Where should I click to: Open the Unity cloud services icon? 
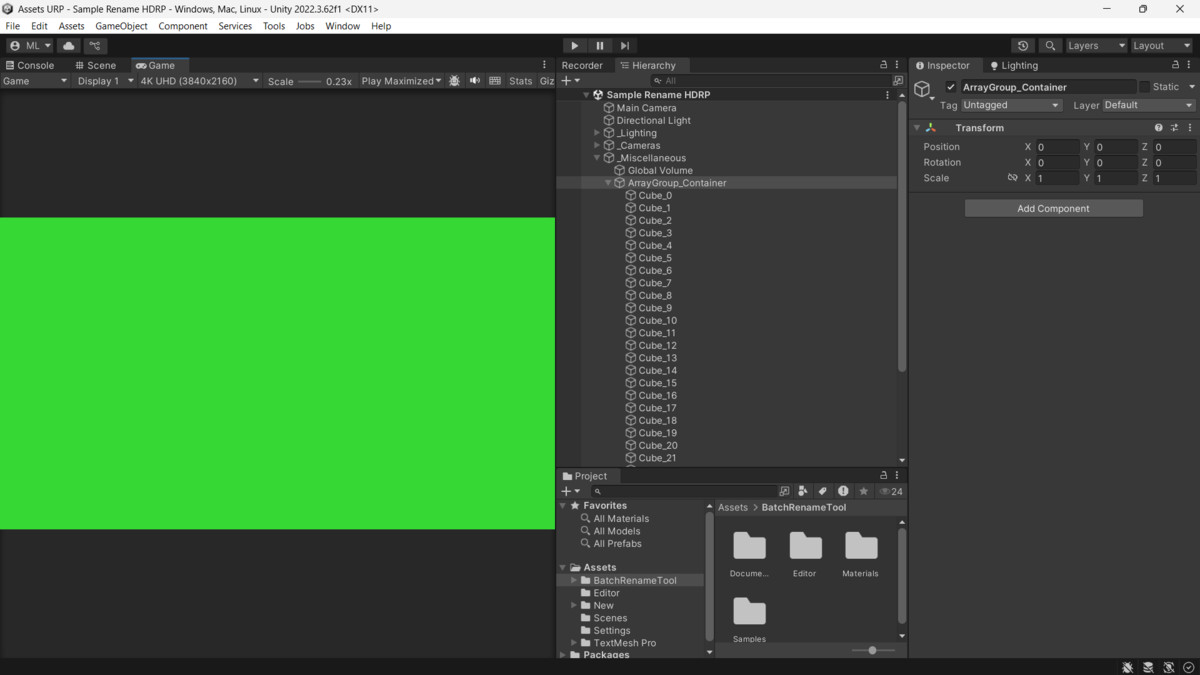(67, 45)
